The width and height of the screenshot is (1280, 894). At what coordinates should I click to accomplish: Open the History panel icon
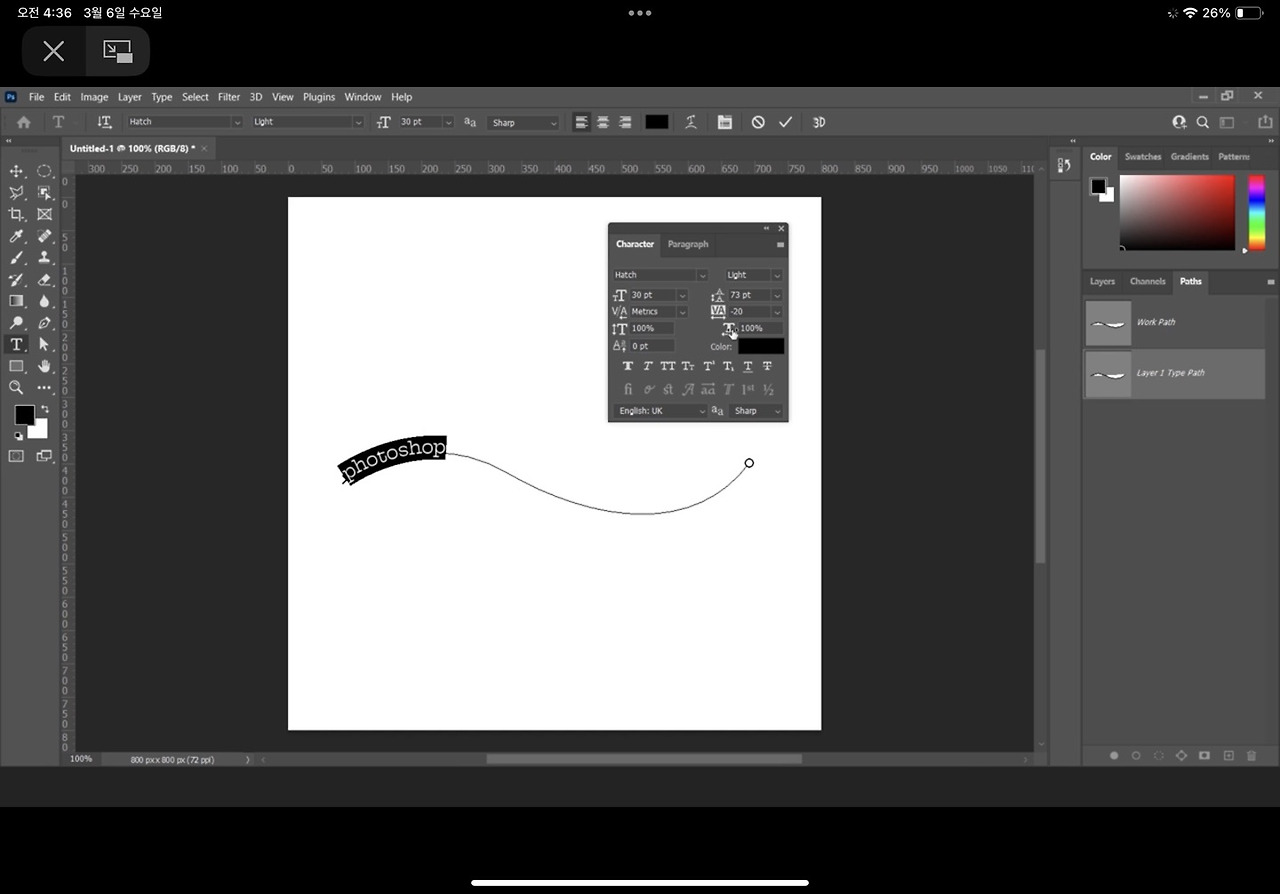(x=1064, y=165)
